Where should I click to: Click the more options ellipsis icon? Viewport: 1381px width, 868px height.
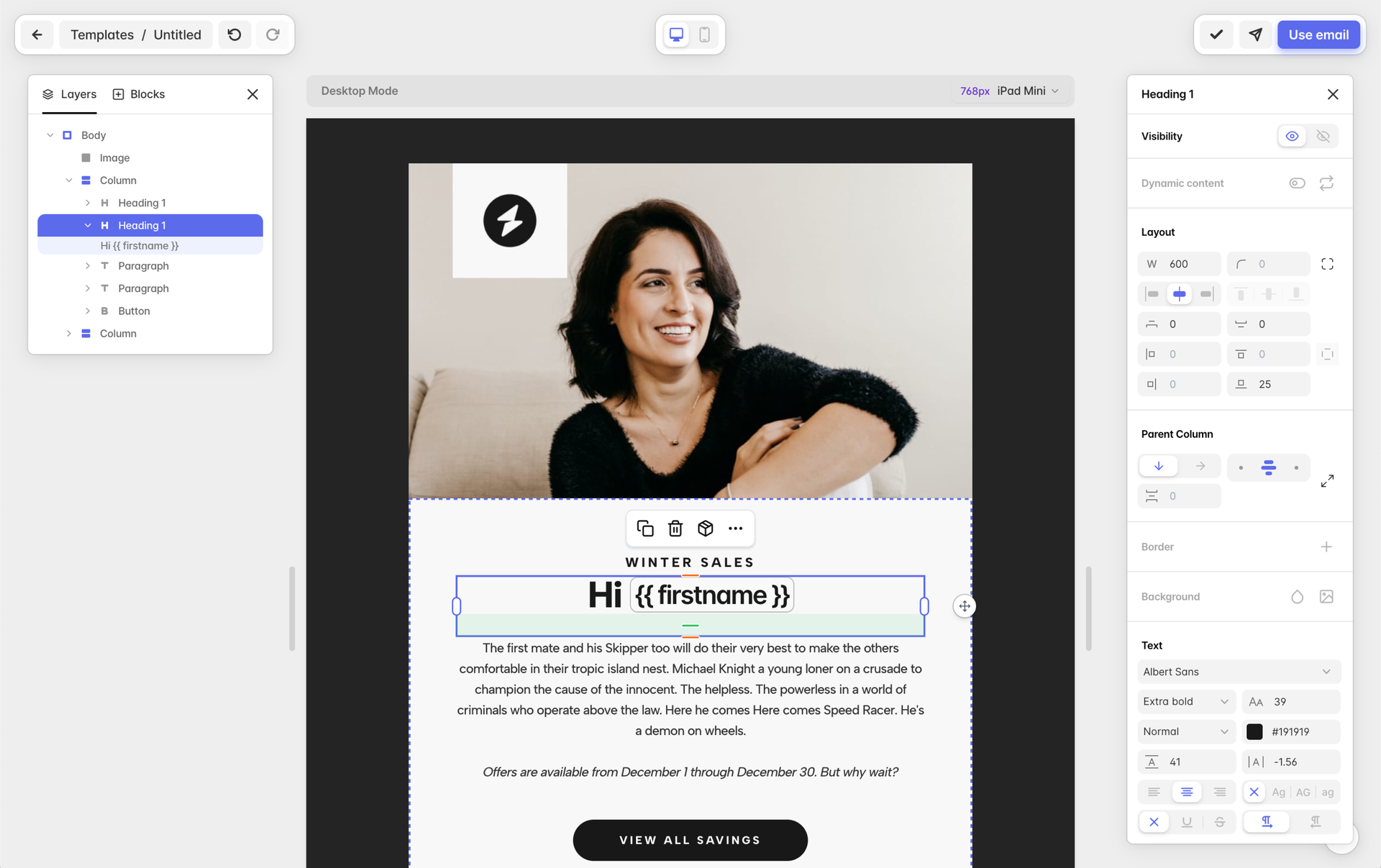pos(735,528)
